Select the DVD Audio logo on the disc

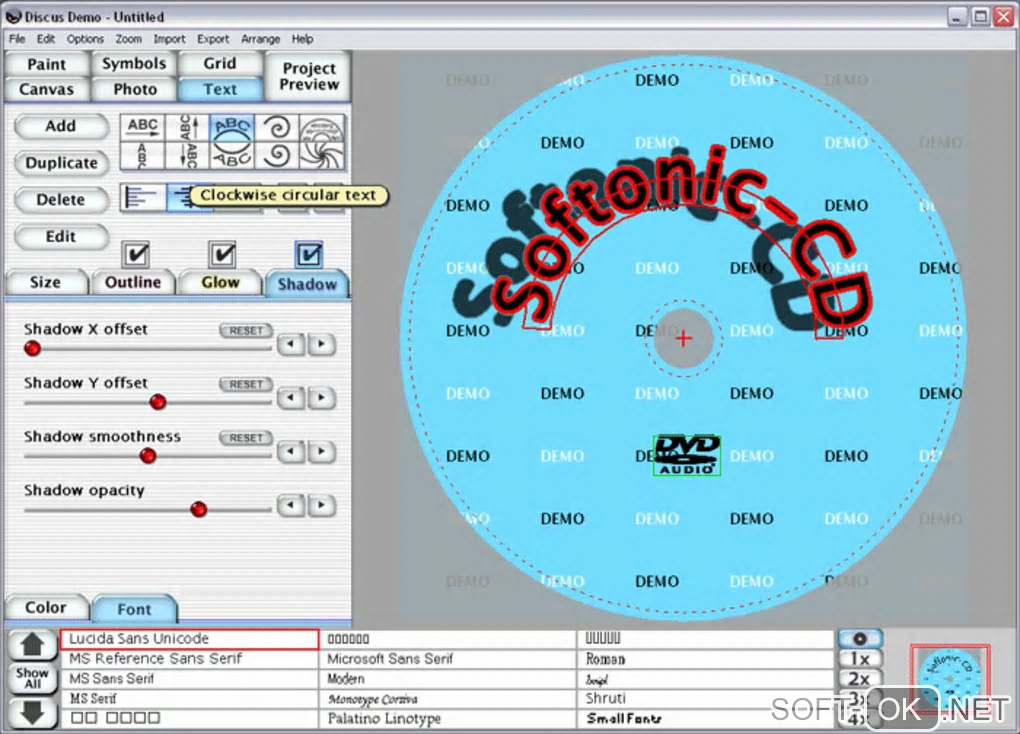pos(687,455)
